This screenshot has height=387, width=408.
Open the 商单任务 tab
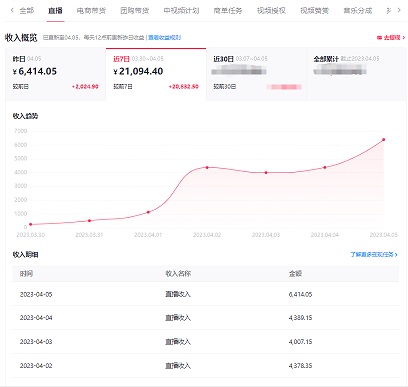click(228, 11)
